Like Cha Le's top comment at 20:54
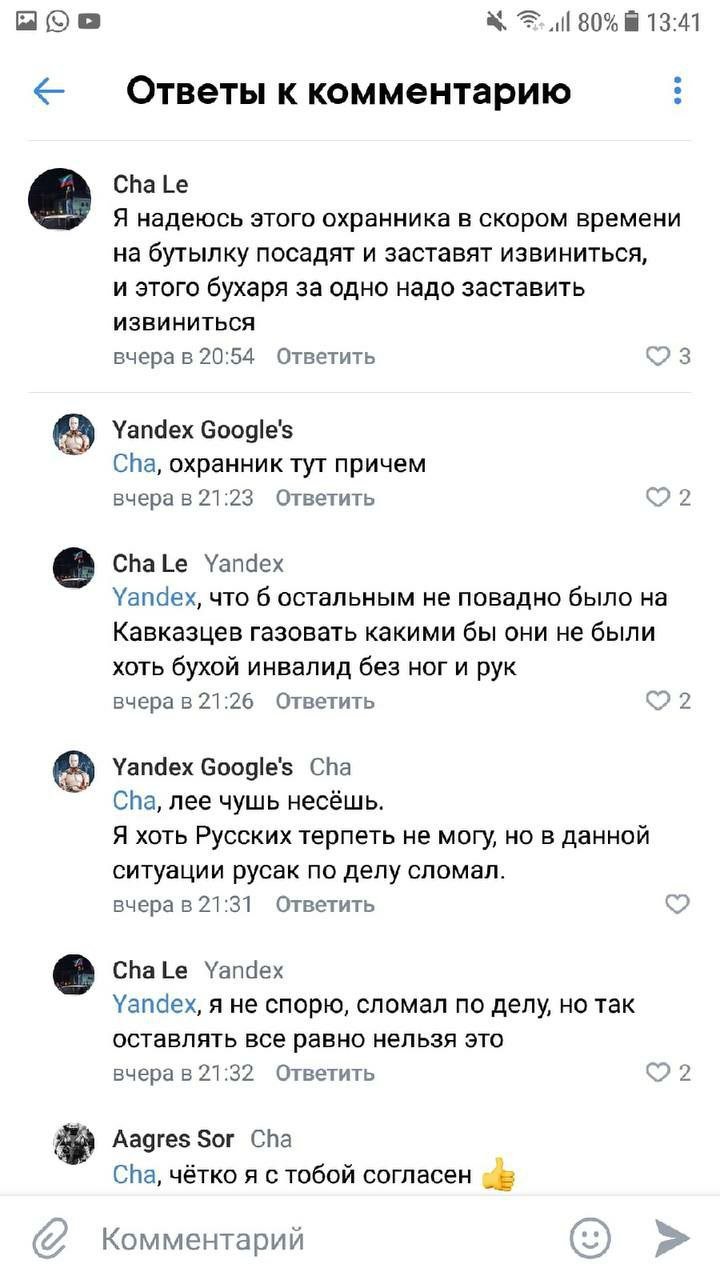 tap(658, 356)
